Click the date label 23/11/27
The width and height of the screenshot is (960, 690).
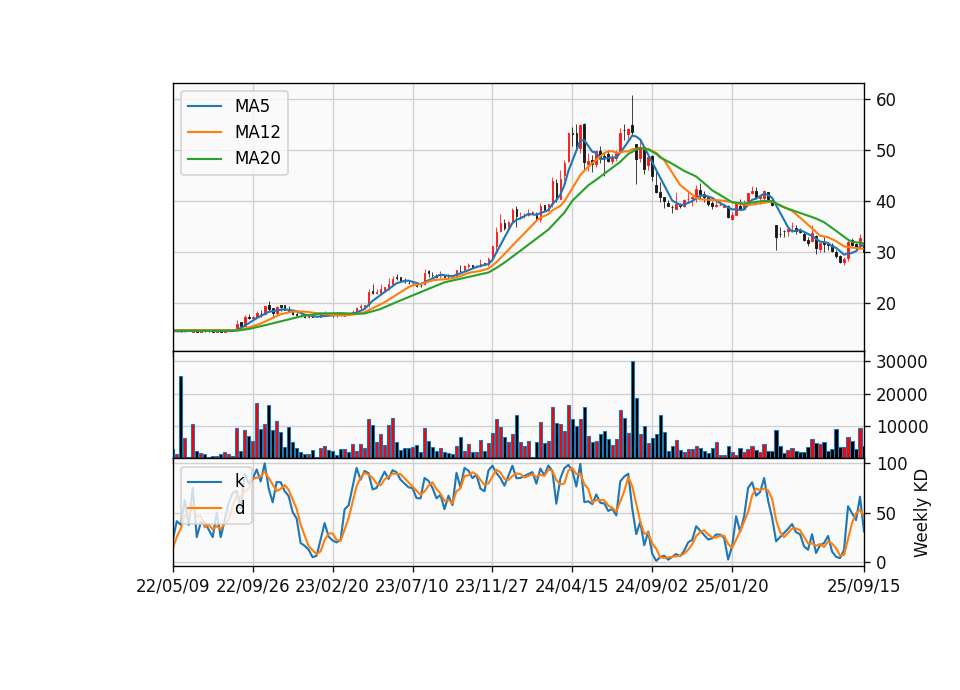(x=492, y=586)
